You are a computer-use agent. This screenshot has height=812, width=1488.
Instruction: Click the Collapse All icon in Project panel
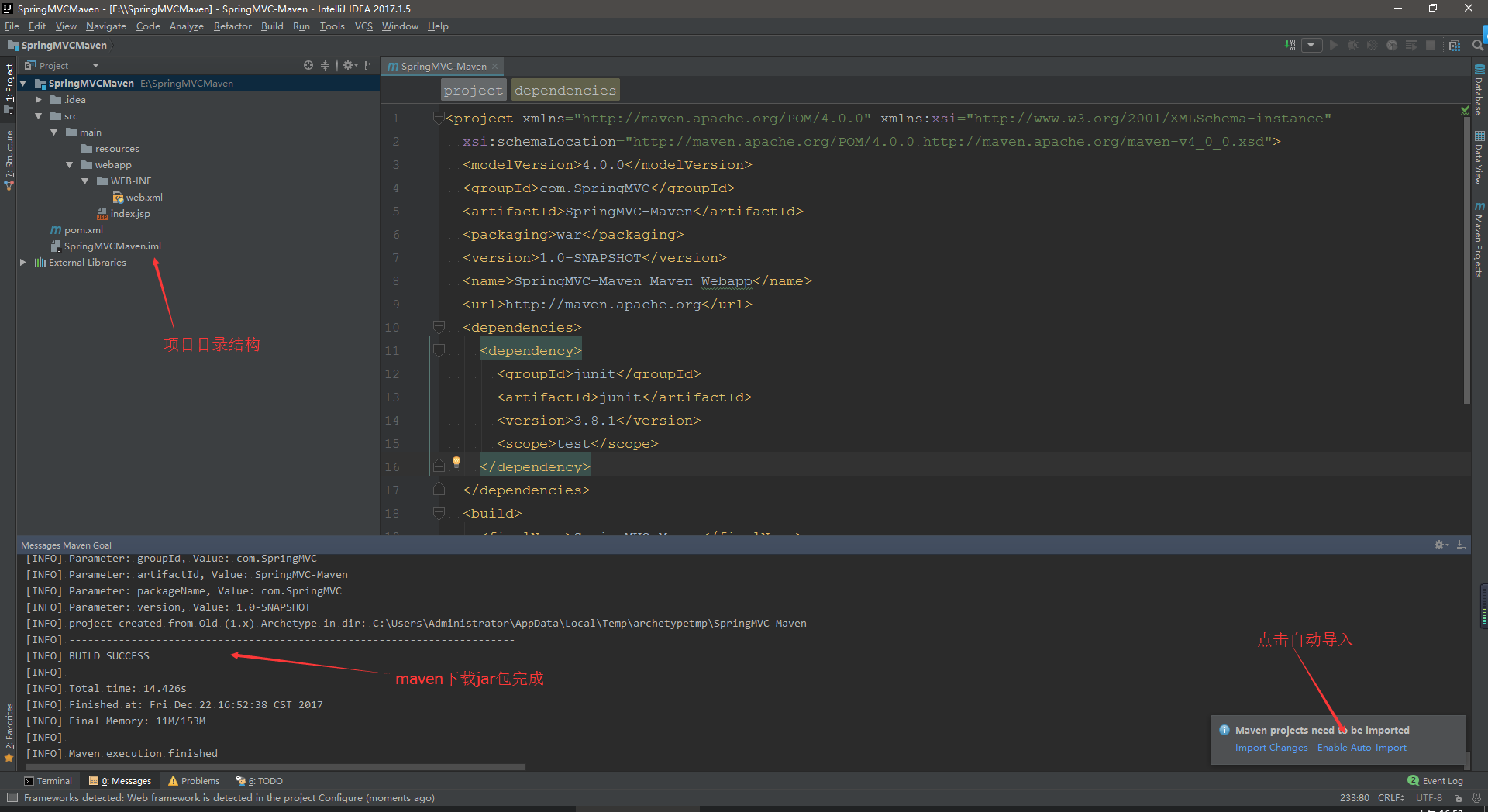pyautogui.click(x=325, y=65)
